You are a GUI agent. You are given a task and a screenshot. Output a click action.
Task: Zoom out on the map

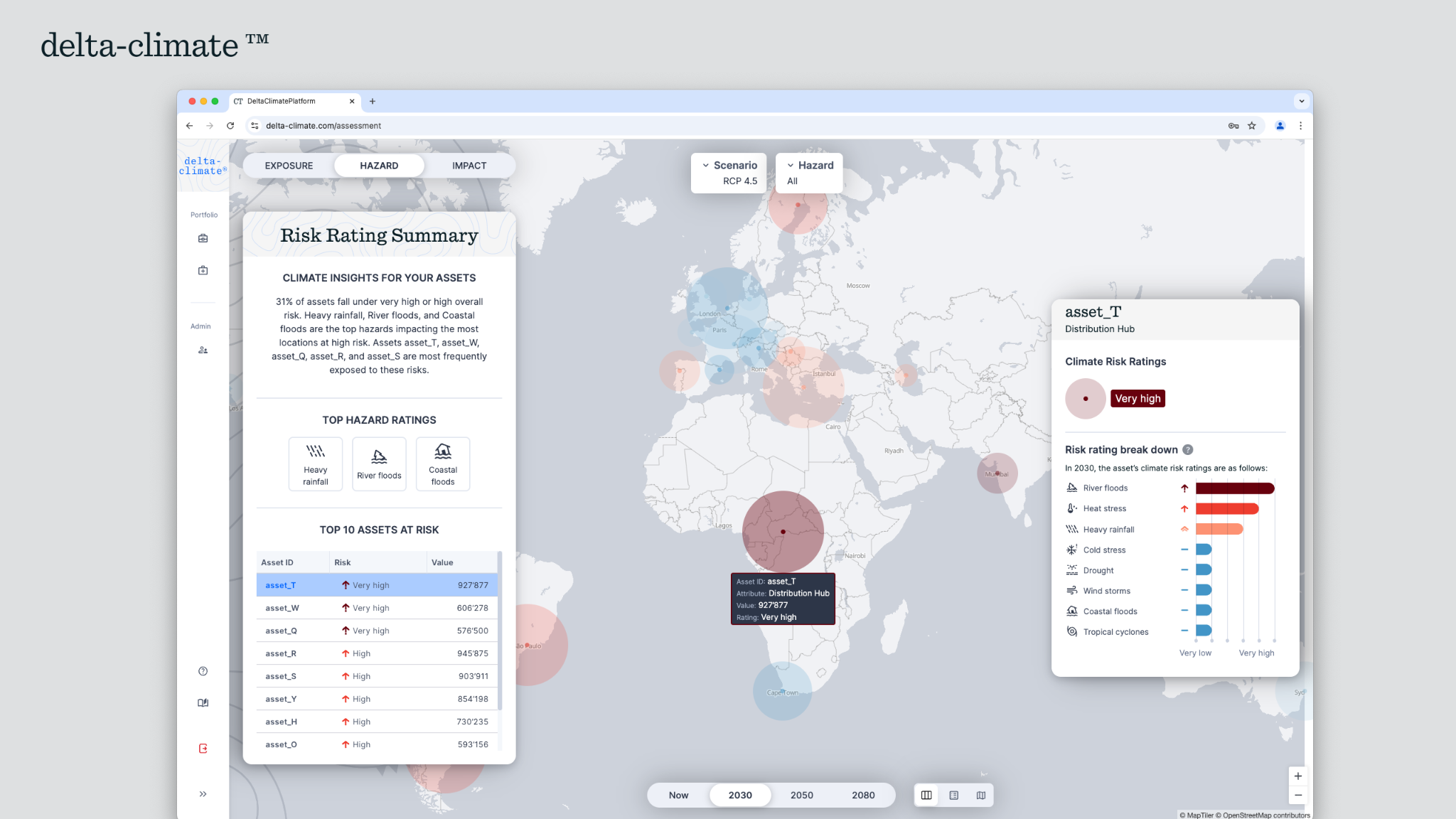pos(1298,795)
